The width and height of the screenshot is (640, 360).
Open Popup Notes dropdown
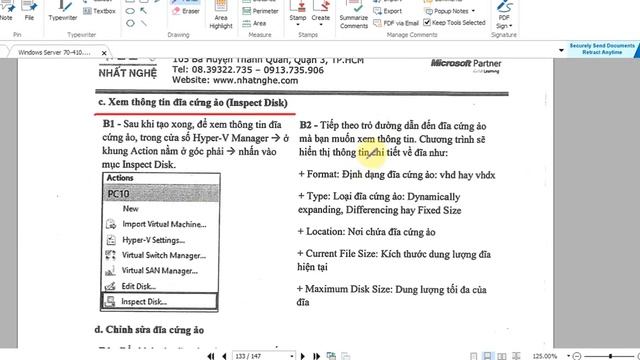(473, 11)
